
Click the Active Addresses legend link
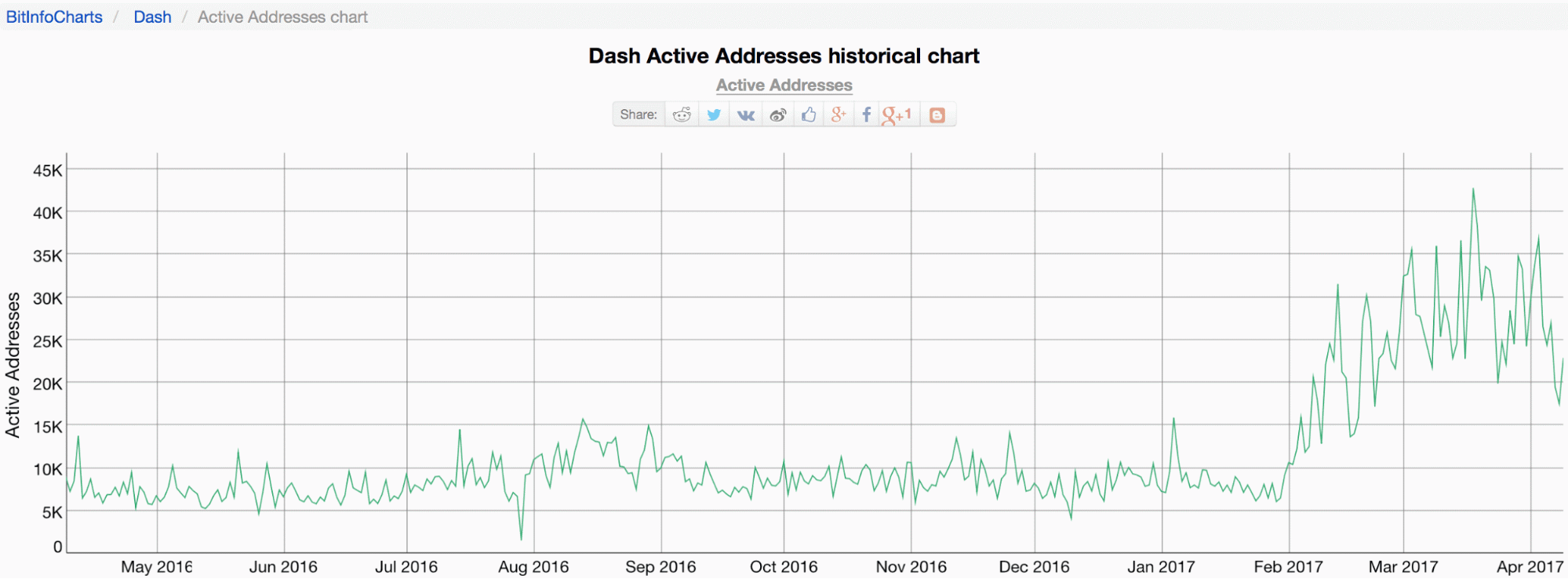pos(784,86)
